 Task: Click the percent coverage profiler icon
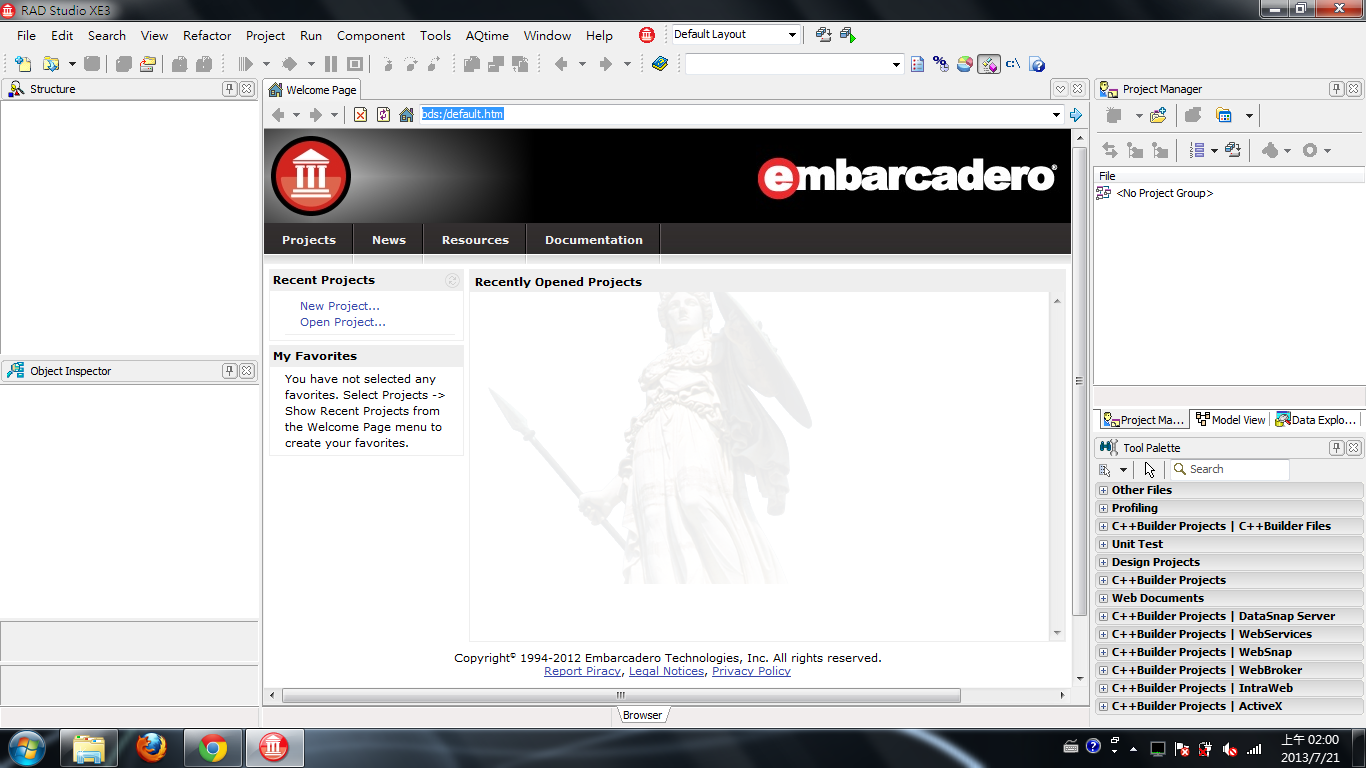941,64
